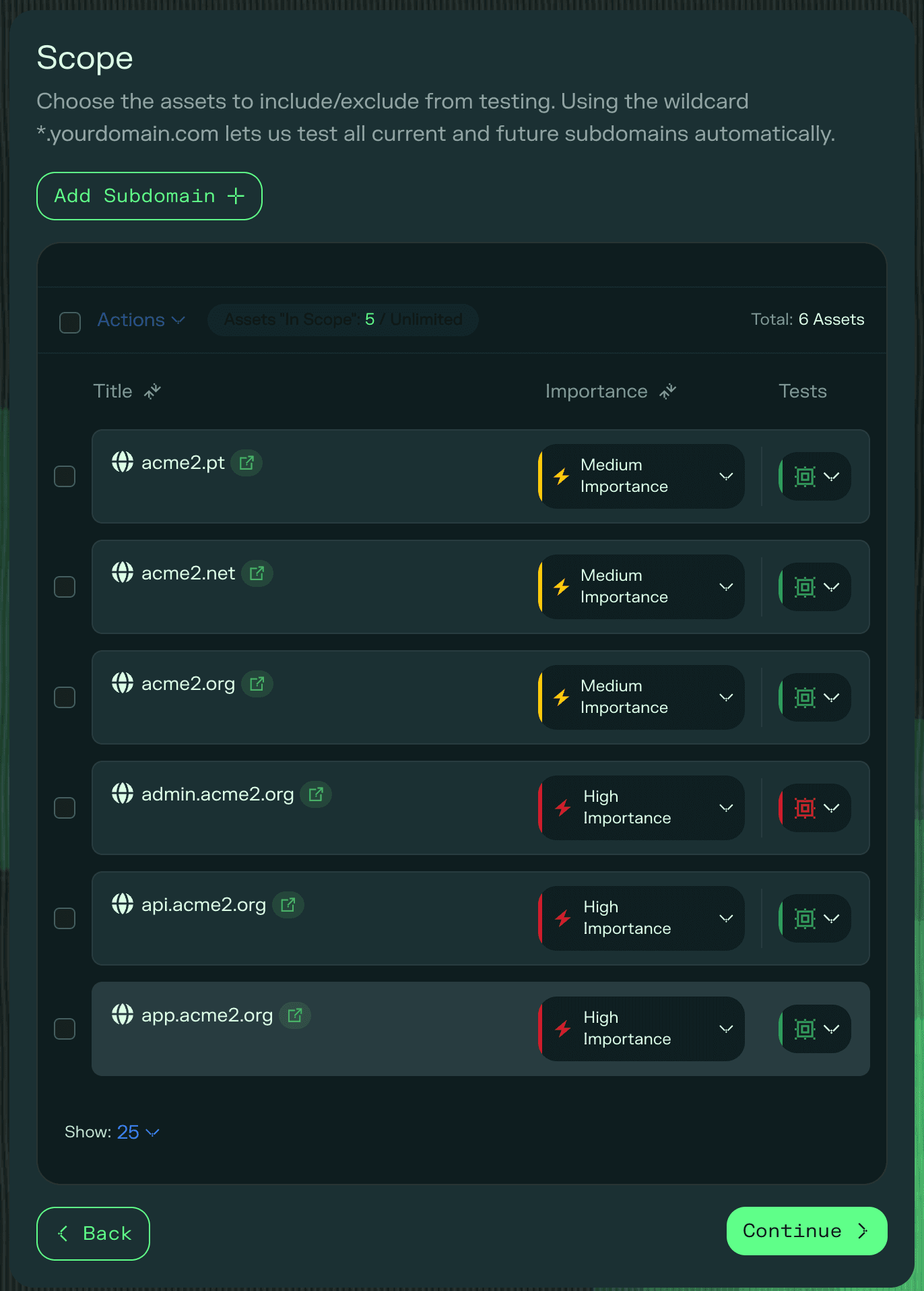Click the Title column header
This screenshot has height=1291, width=924.
[x=112, y=391]
